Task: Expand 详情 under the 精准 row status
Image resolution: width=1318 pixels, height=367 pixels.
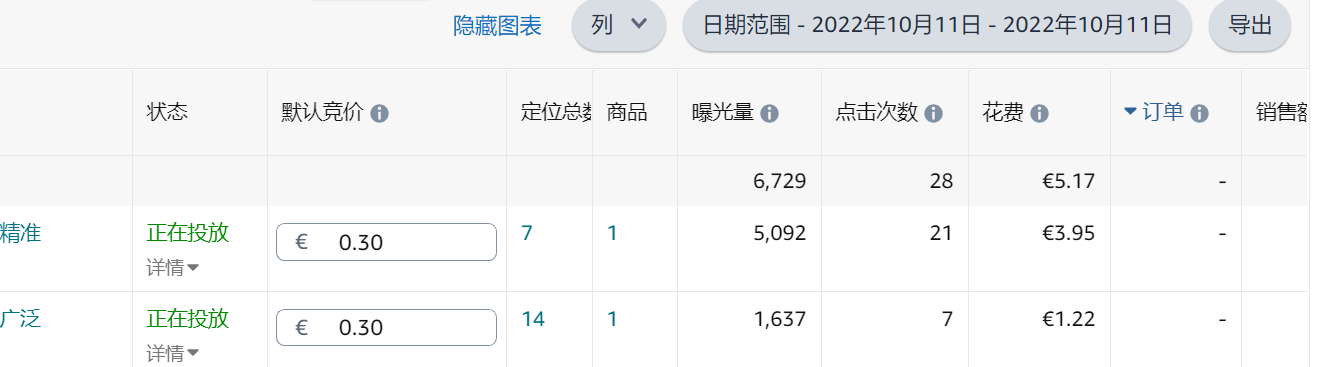Action: point(172,267)
